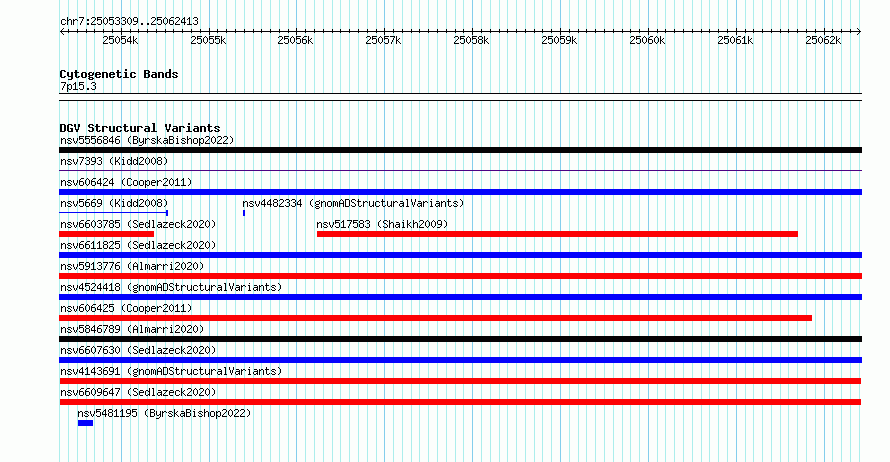The width and height of the screenshot is (890, 462).
Task: Click the 25061k ruler position
Action: (x=735, y=40)
